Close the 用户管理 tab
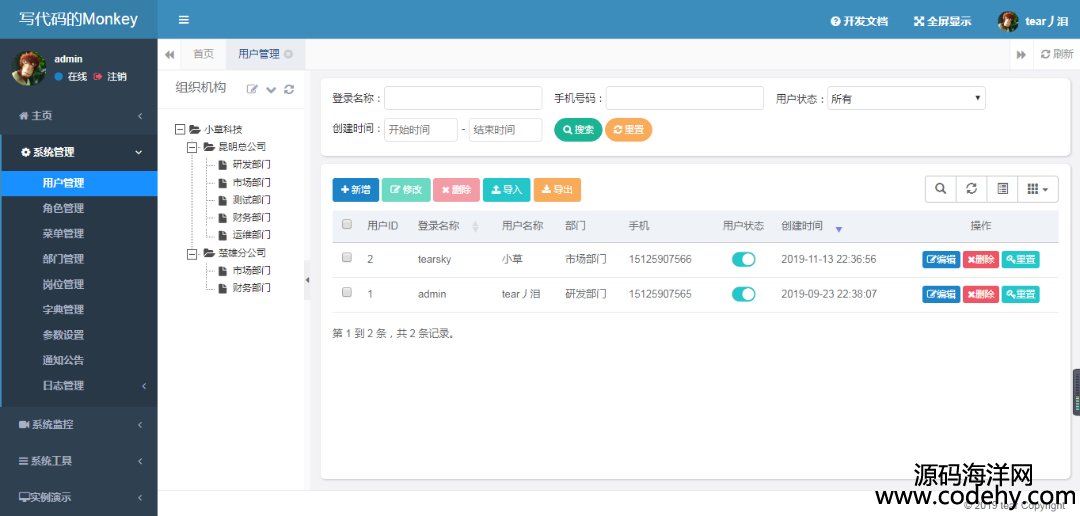This screenshot has width=1080, height=516. pos(288,54)
